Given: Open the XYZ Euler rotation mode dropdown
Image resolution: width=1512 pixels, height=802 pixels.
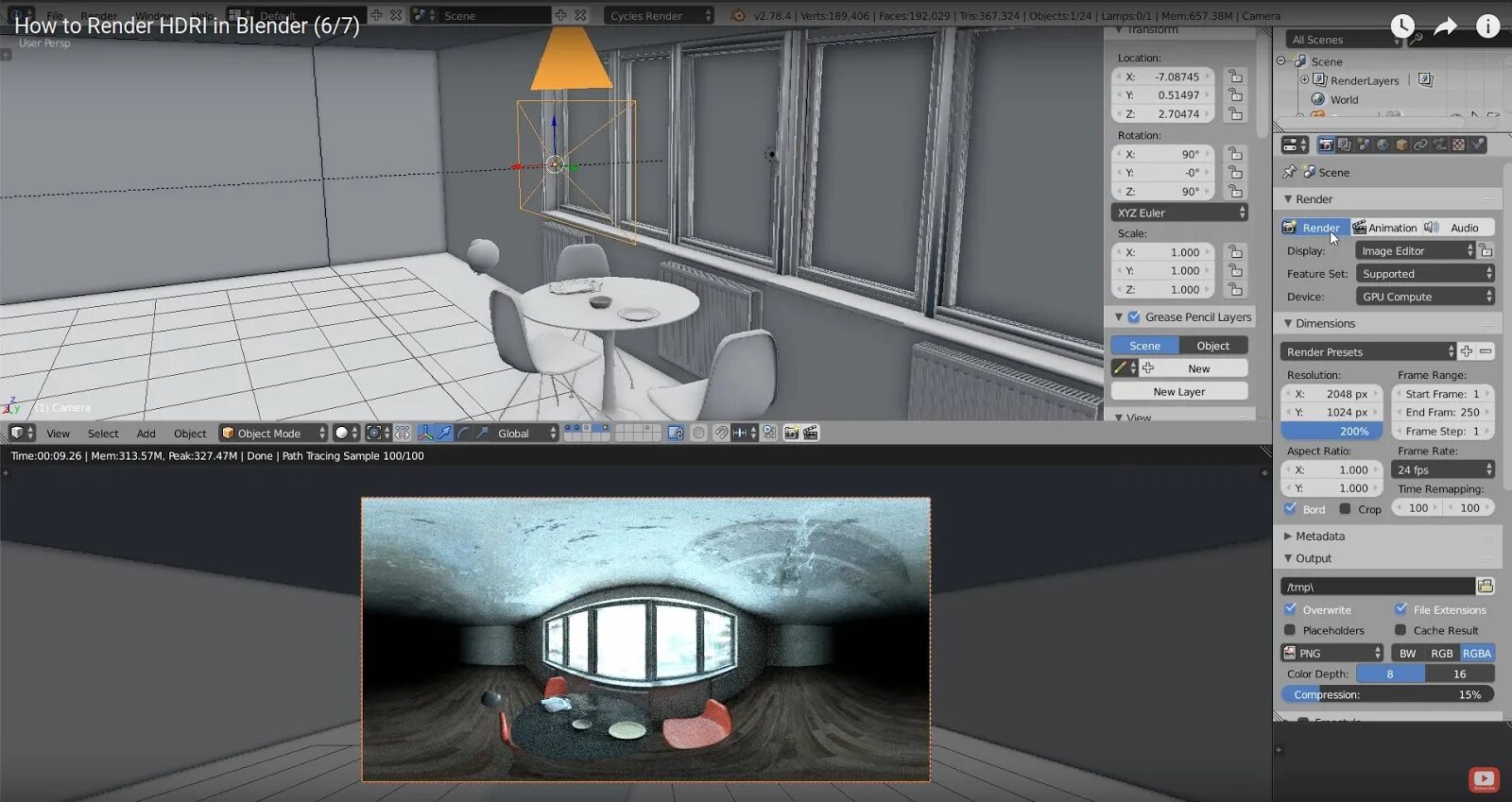Looking at the screenshot, I should coord(1179,213).
